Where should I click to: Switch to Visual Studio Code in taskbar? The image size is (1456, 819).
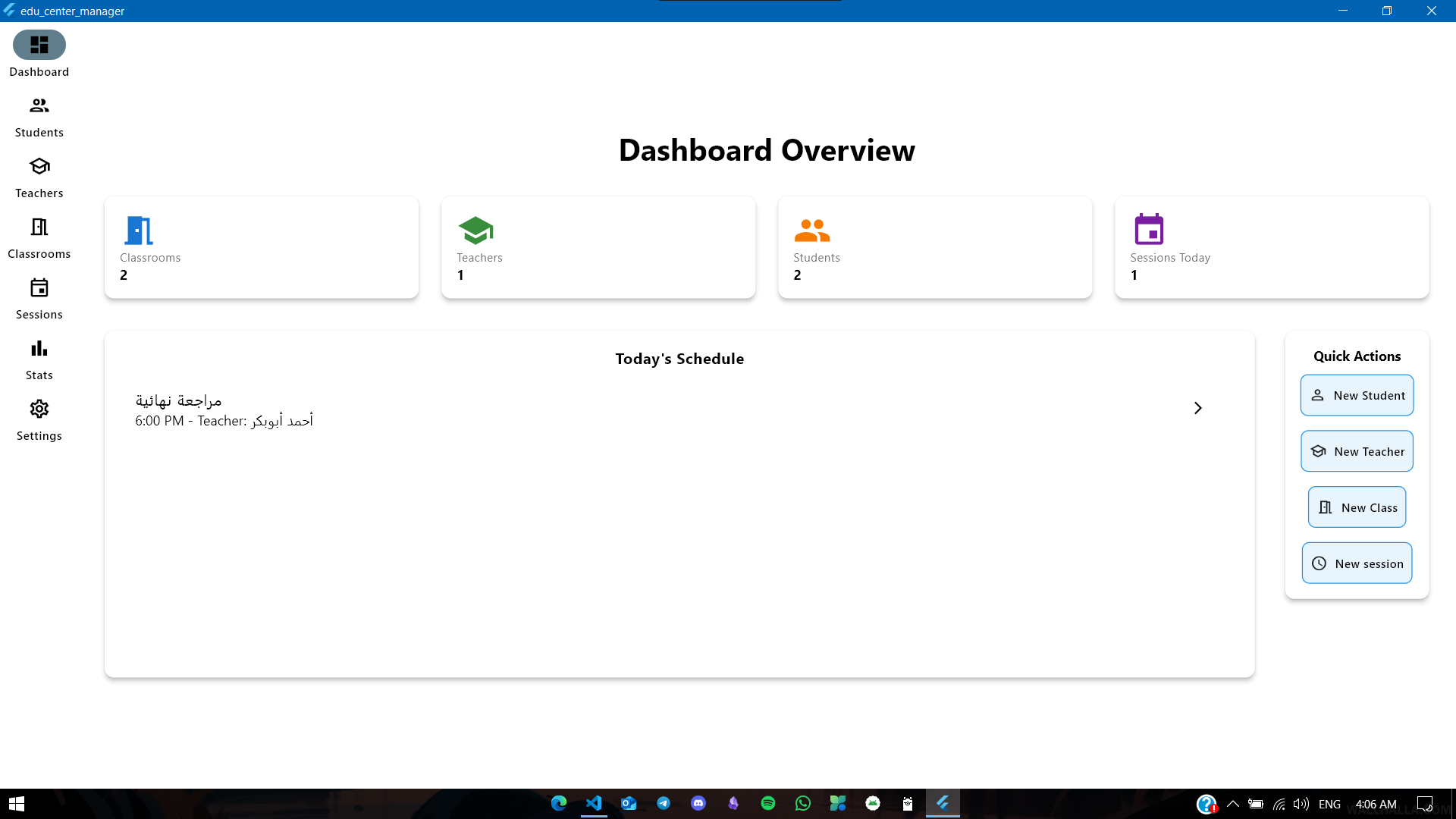click(594, 804)
